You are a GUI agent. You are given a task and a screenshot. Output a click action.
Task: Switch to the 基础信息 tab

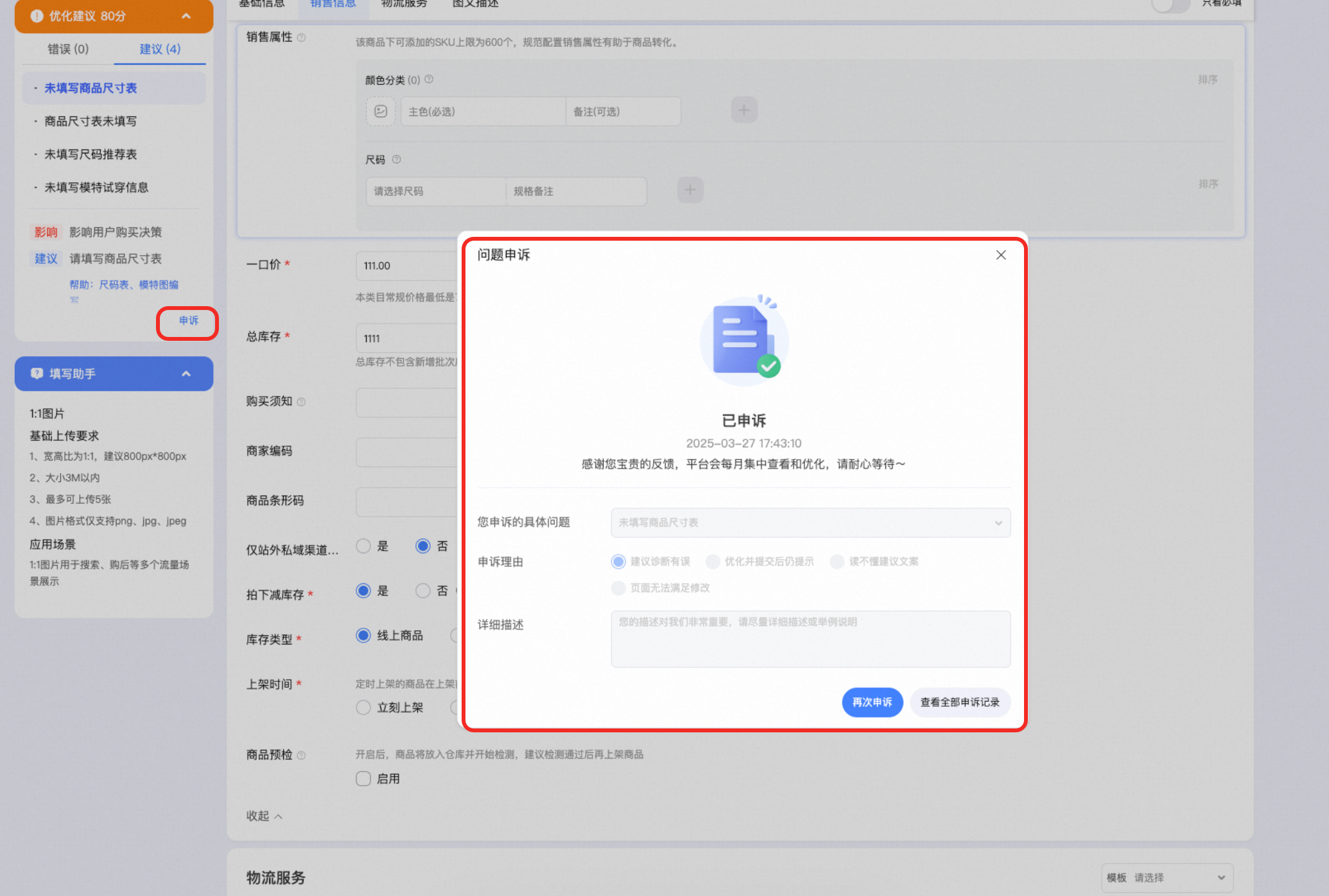(x=261, y=4)
